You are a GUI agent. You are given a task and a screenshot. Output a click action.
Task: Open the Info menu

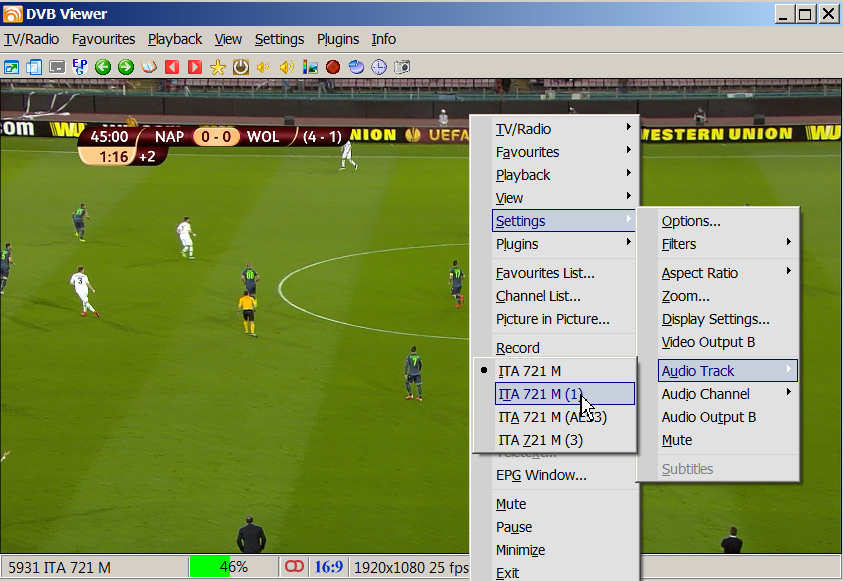coord(384,39)
